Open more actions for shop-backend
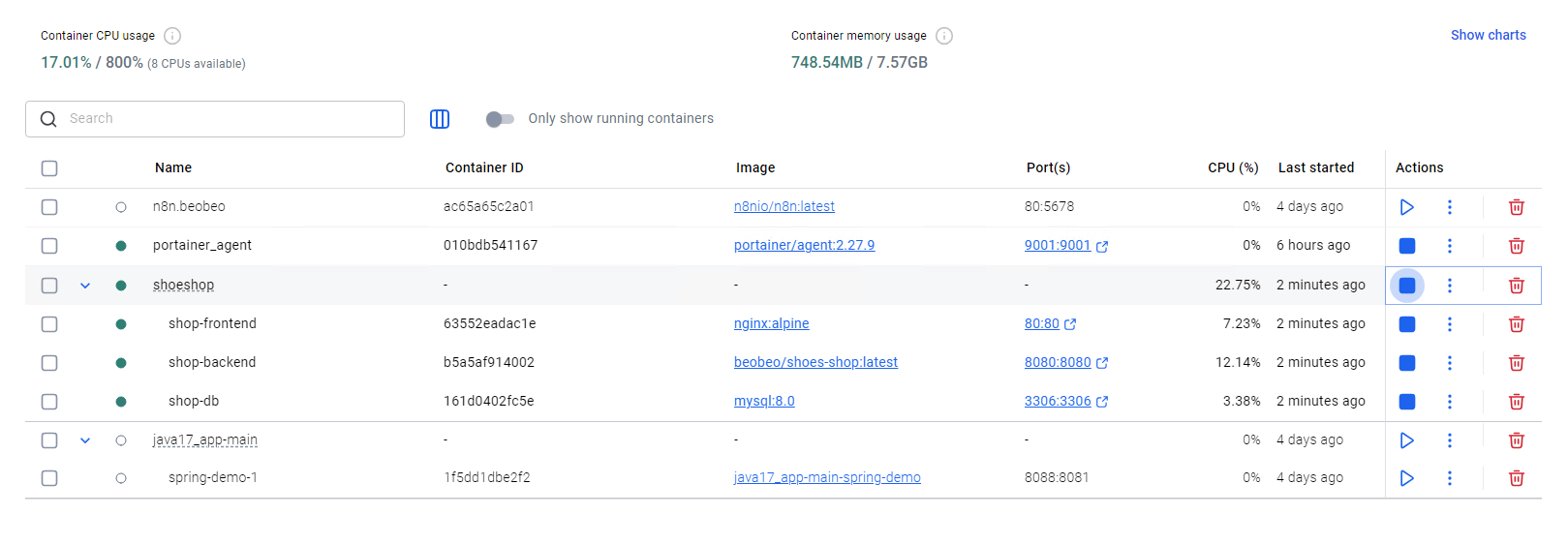This screenshot has height=545, width=1568. click(1449, 363)
